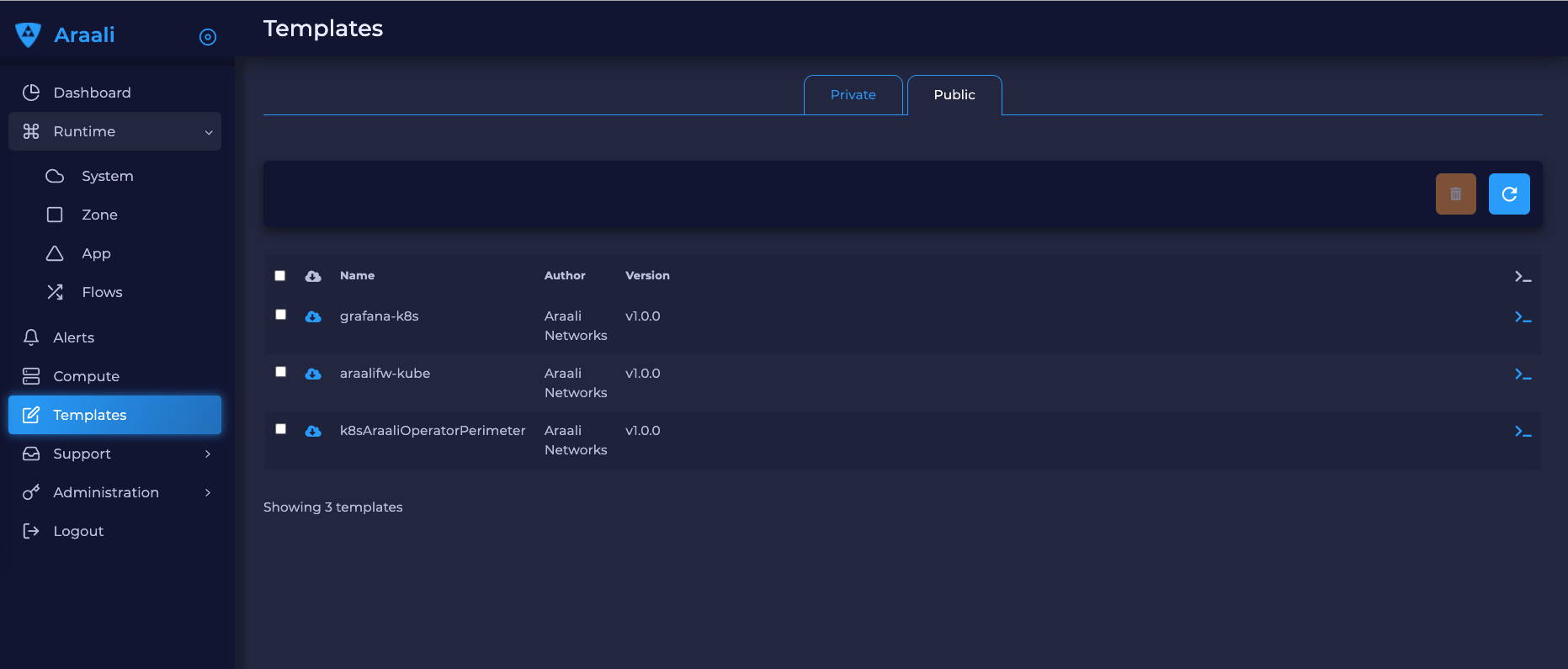1568x669 pixels.
Task: Select the Public tab
Action: [x=954, y=95]
